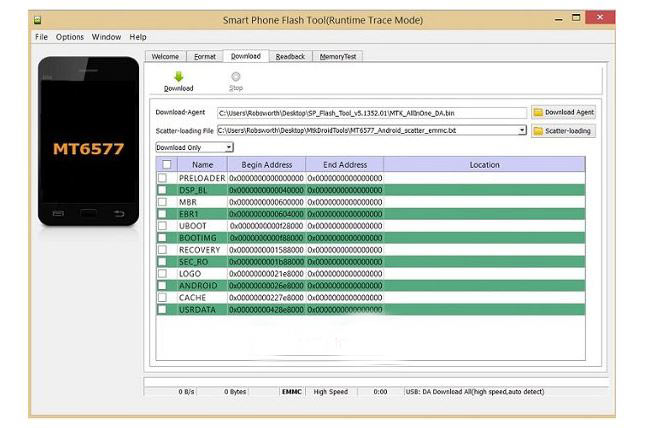Switch to the Readback tab
647x428 pixels.
[x=290, y=57]
